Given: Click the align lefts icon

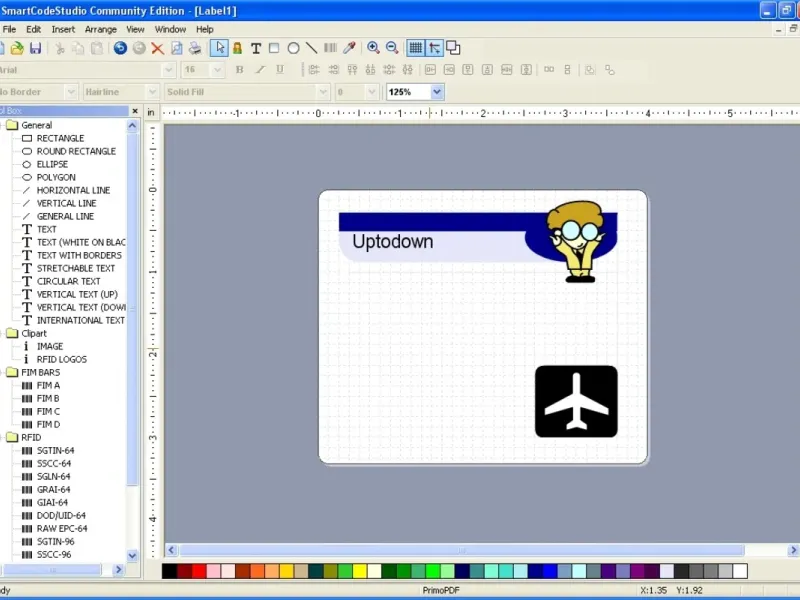Looking at the screenshot, I should tap(314, 70).
